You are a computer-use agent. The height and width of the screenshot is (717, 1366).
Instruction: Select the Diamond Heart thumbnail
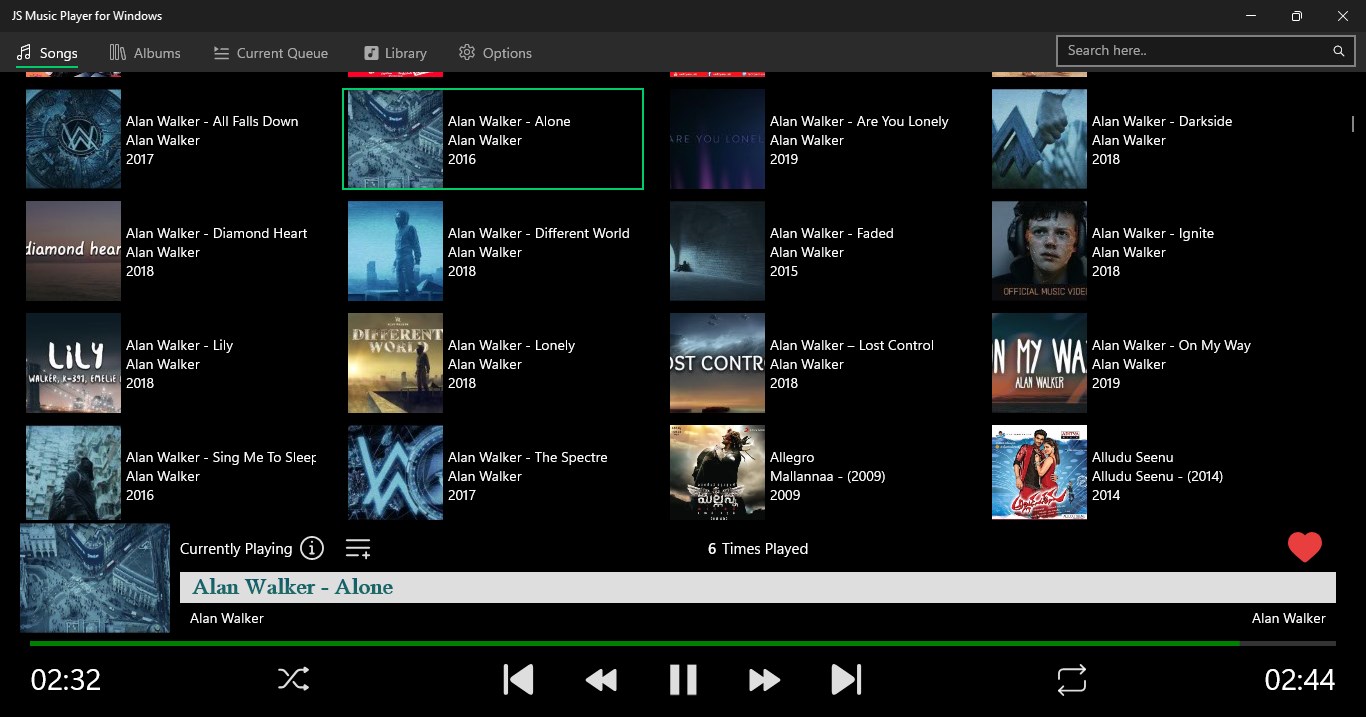73,251
